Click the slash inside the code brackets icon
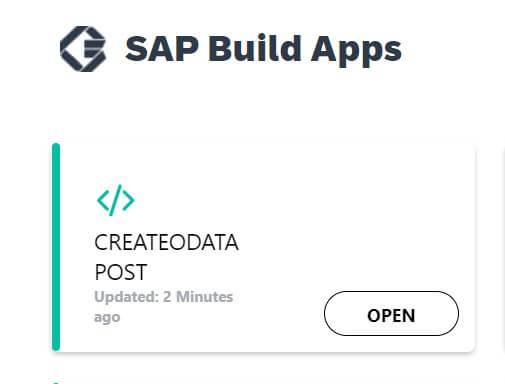 [x=116, y=200]
